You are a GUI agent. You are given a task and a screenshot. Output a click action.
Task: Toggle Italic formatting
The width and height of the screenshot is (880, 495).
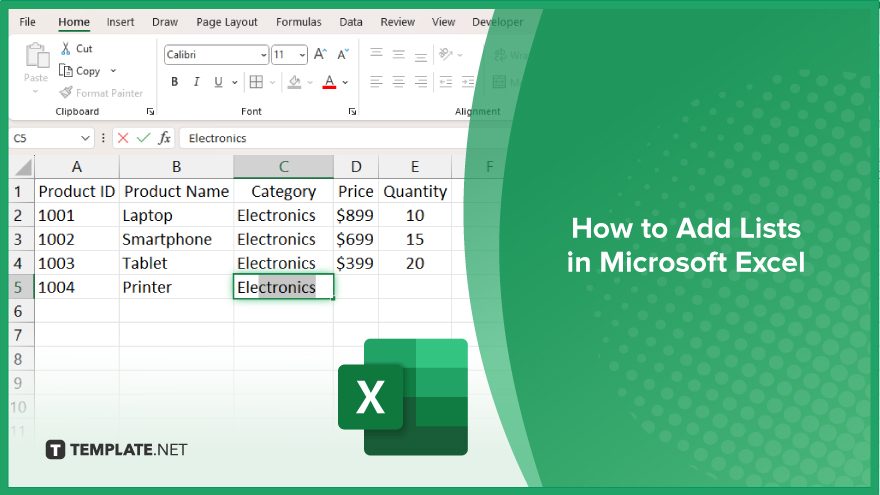(x=196, y=82)
